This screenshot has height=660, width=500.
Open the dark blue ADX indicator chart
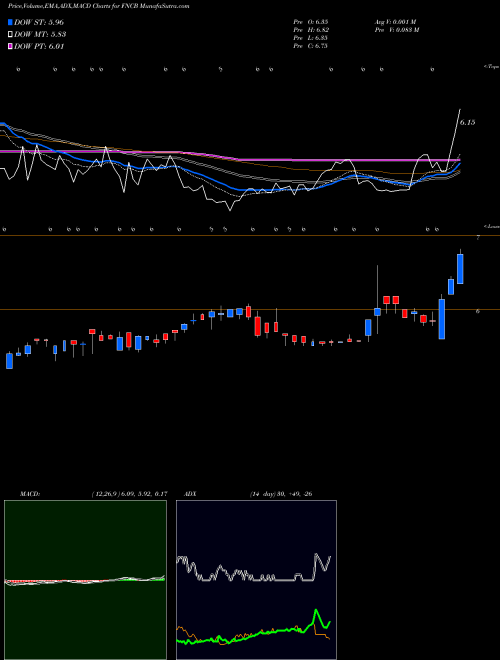(256, 580)
